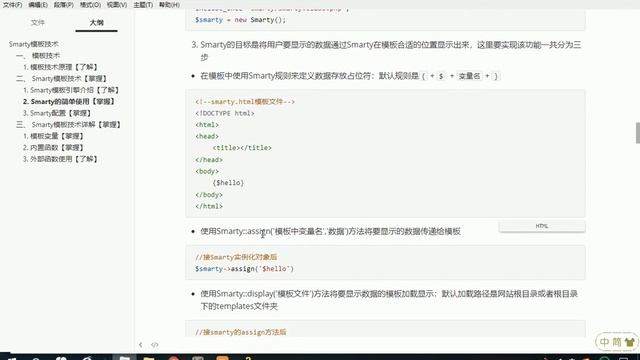This screenshot has height=360, width=640.
Task: Click the <body> opening tag line
Action: (207, 171)
